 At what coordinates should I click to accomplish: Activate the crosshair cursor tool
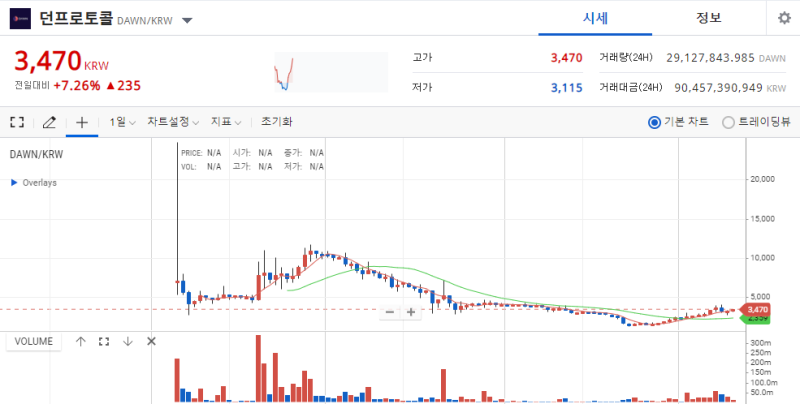(x=82, y=122)
